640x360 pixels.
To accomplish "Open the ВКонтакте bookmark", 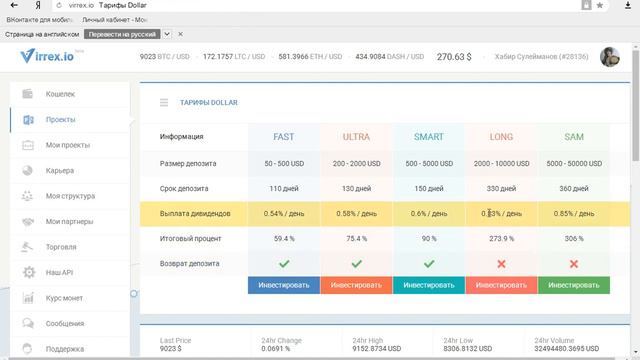I will point(39,20).
